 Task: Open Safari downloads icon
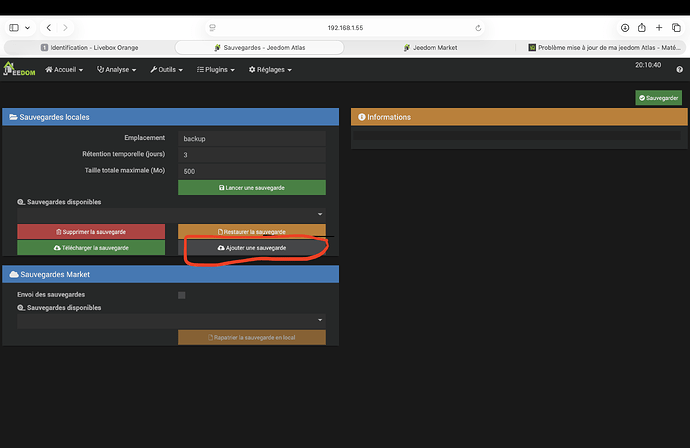625,28
